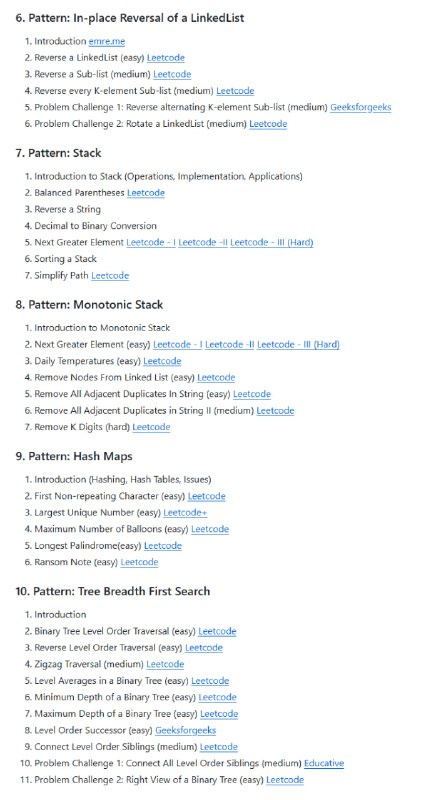Open Educative link for Connect All Level Order Siblings

pyautogui.click(x=324, y=763)
